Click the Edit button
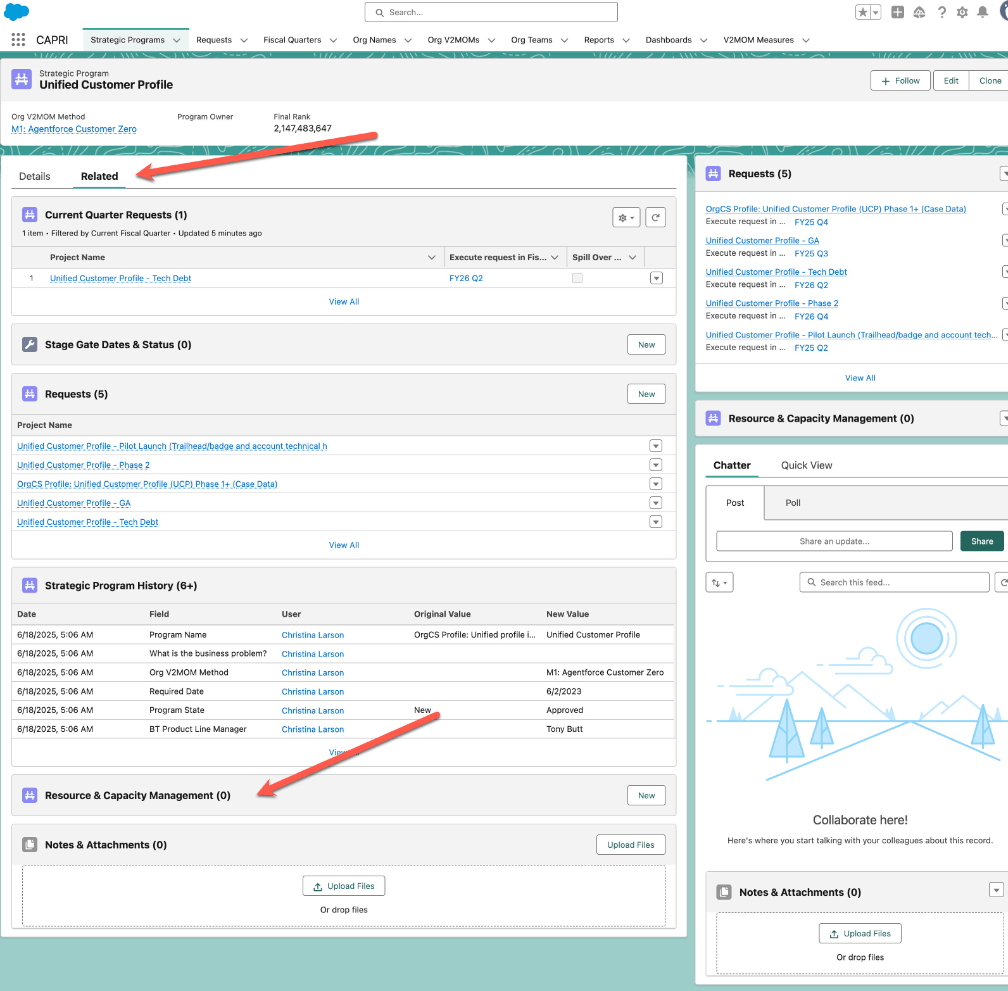Image resolution: width=1008 pixels, height=991 pixels. click(x=951, y=81)
